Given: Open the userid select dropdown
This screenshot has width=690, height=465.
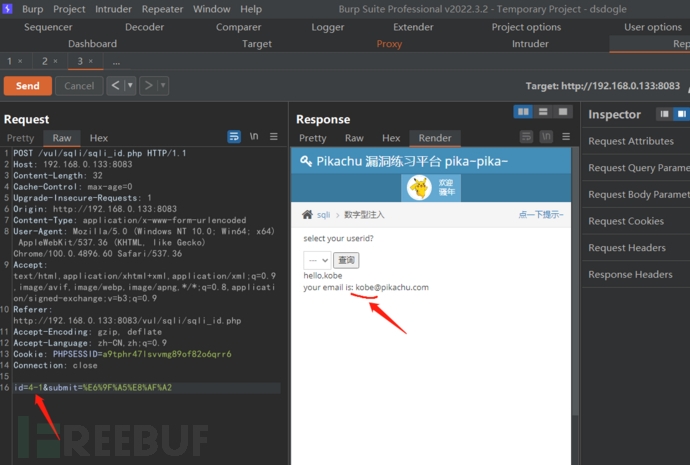Looking at the screenshot, I should 317,260.
